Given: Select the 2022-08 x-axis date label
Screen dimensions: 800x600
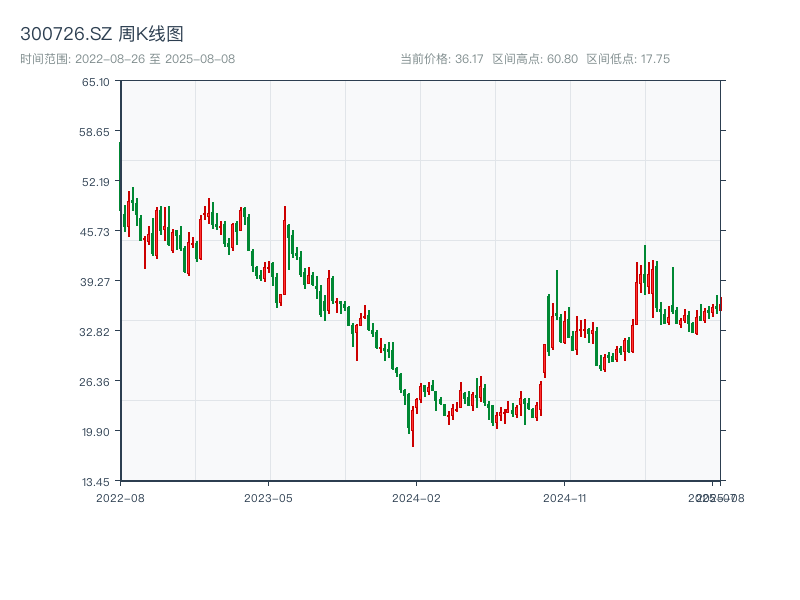Looking at the screenshot, I should 120,497.
